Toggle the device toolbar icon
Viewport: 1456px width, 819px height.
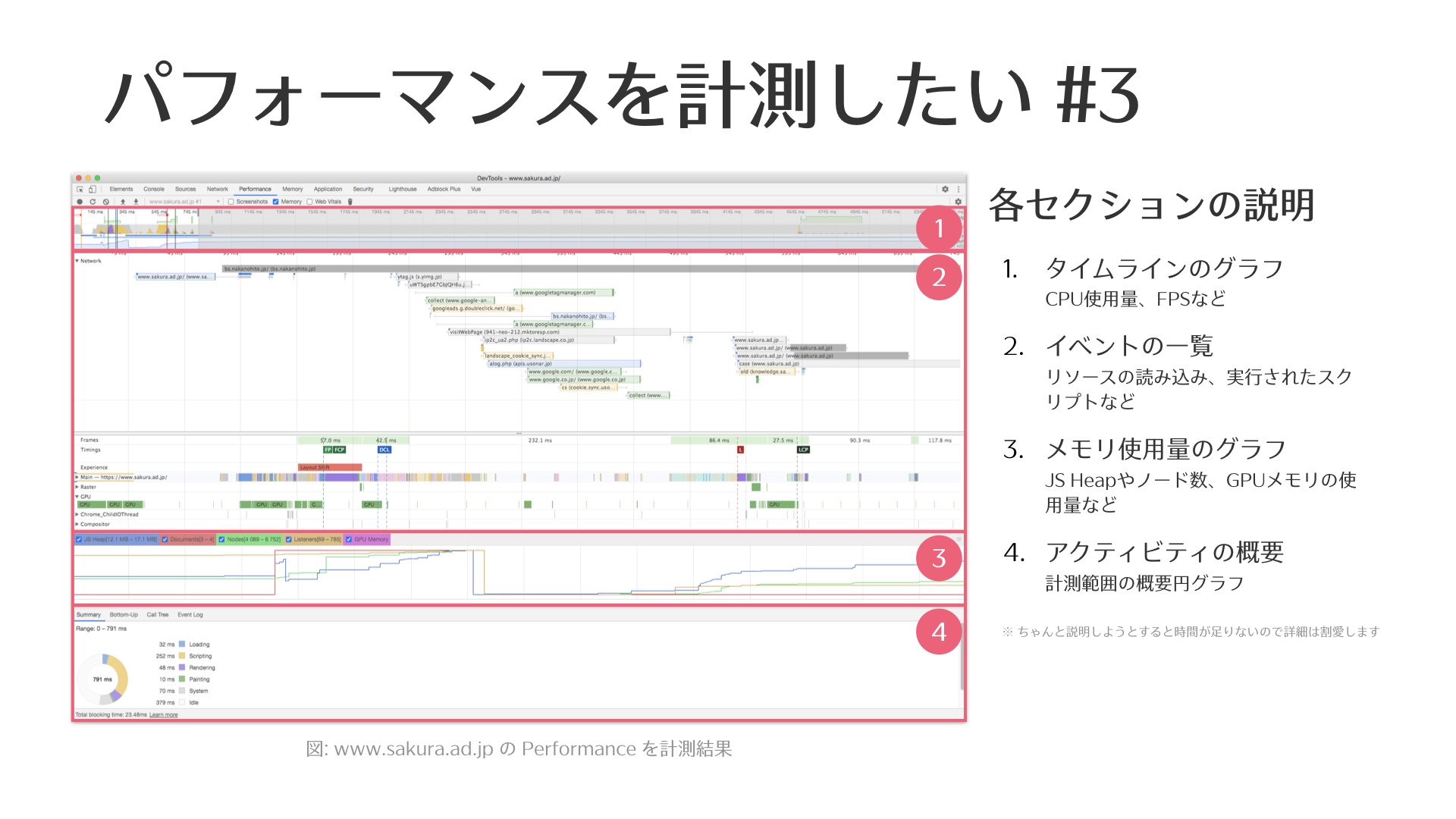(x=92, y=190)
